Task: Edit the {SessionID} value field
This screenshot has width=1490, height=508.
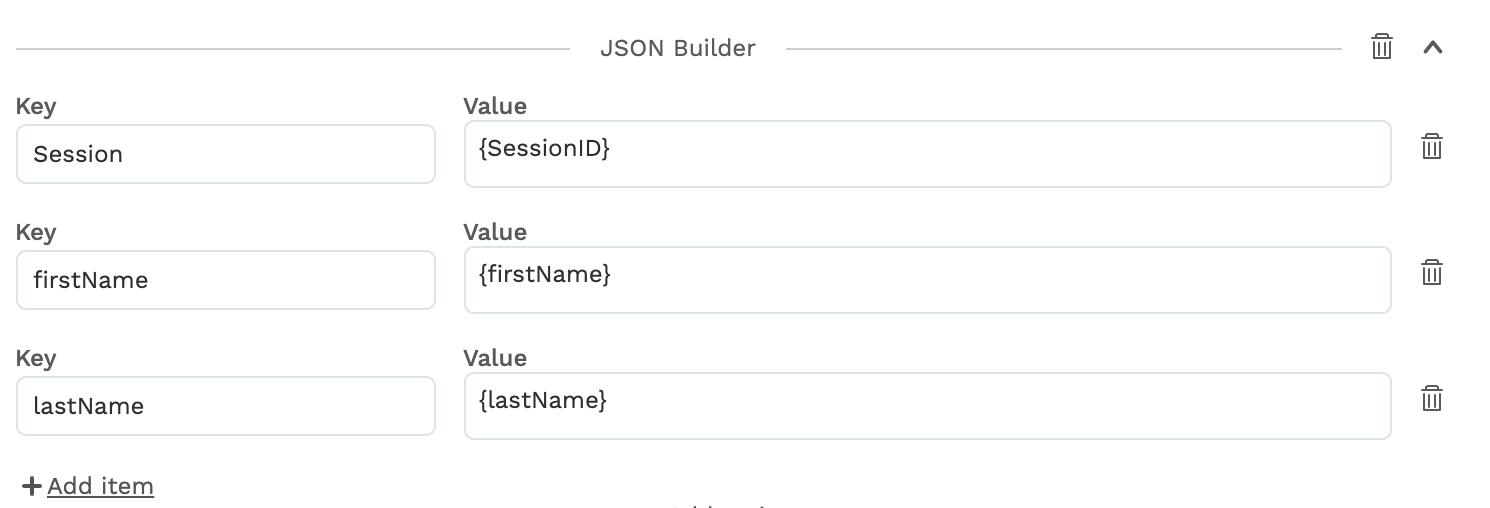Action: click(x=928, y=154)
